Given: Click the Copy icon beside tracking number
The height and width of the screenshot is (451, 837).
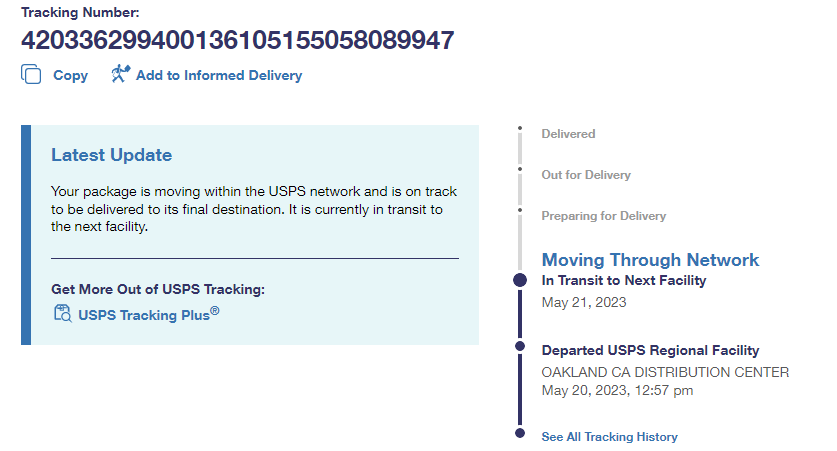Looking at the screenshot, I should click(31, 74).
